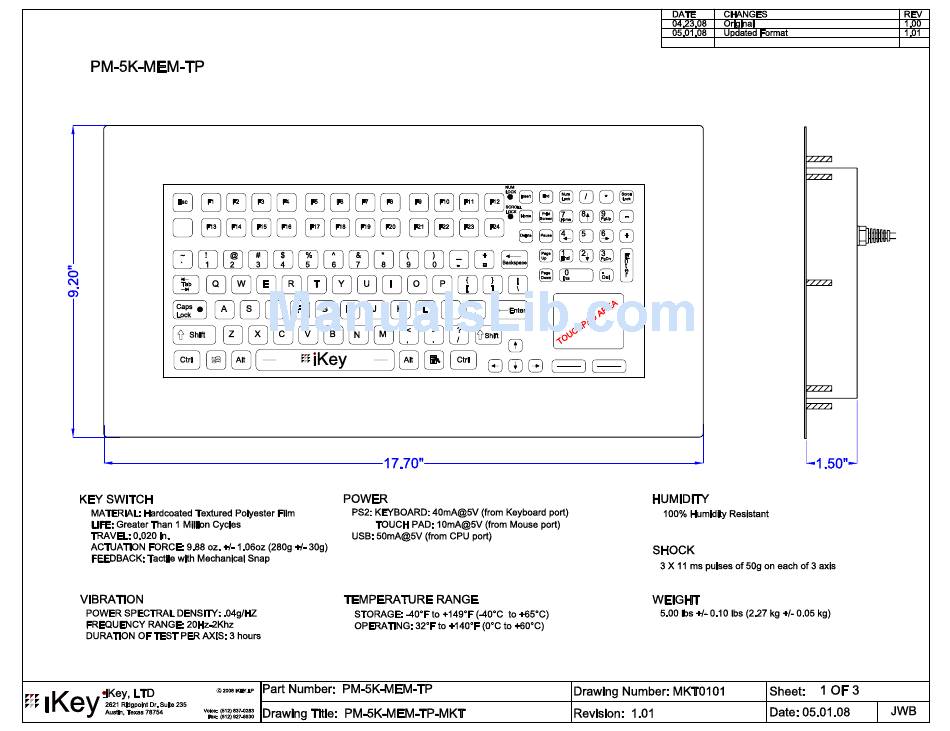Viewport: 950px width, 731px height.
Task: Select the 100% Humidity Resistant text
Action: click(x=716, y=514)
